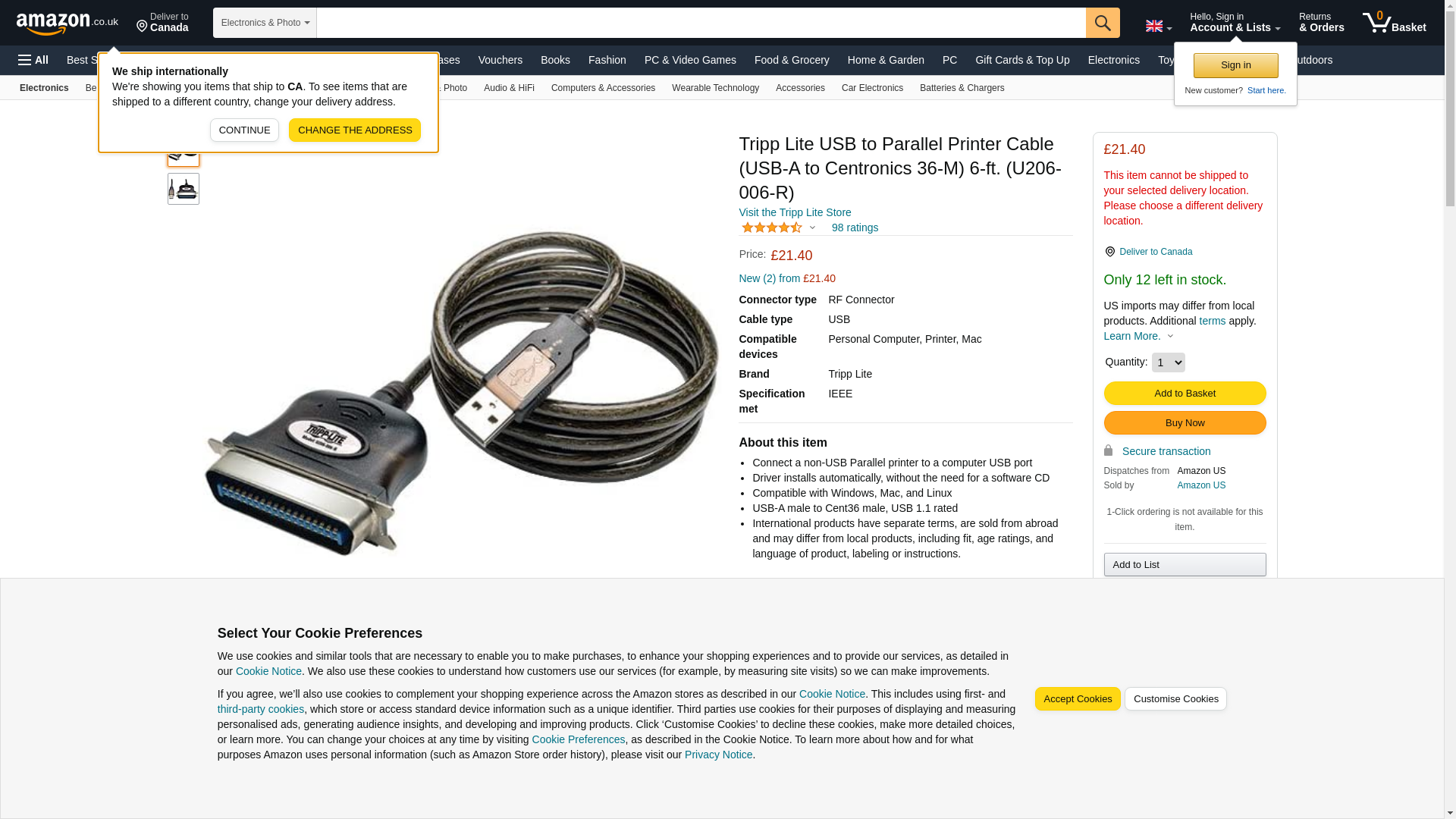Click into the search input field
This screenshot has height=819, width=1456.
(701, 23)
